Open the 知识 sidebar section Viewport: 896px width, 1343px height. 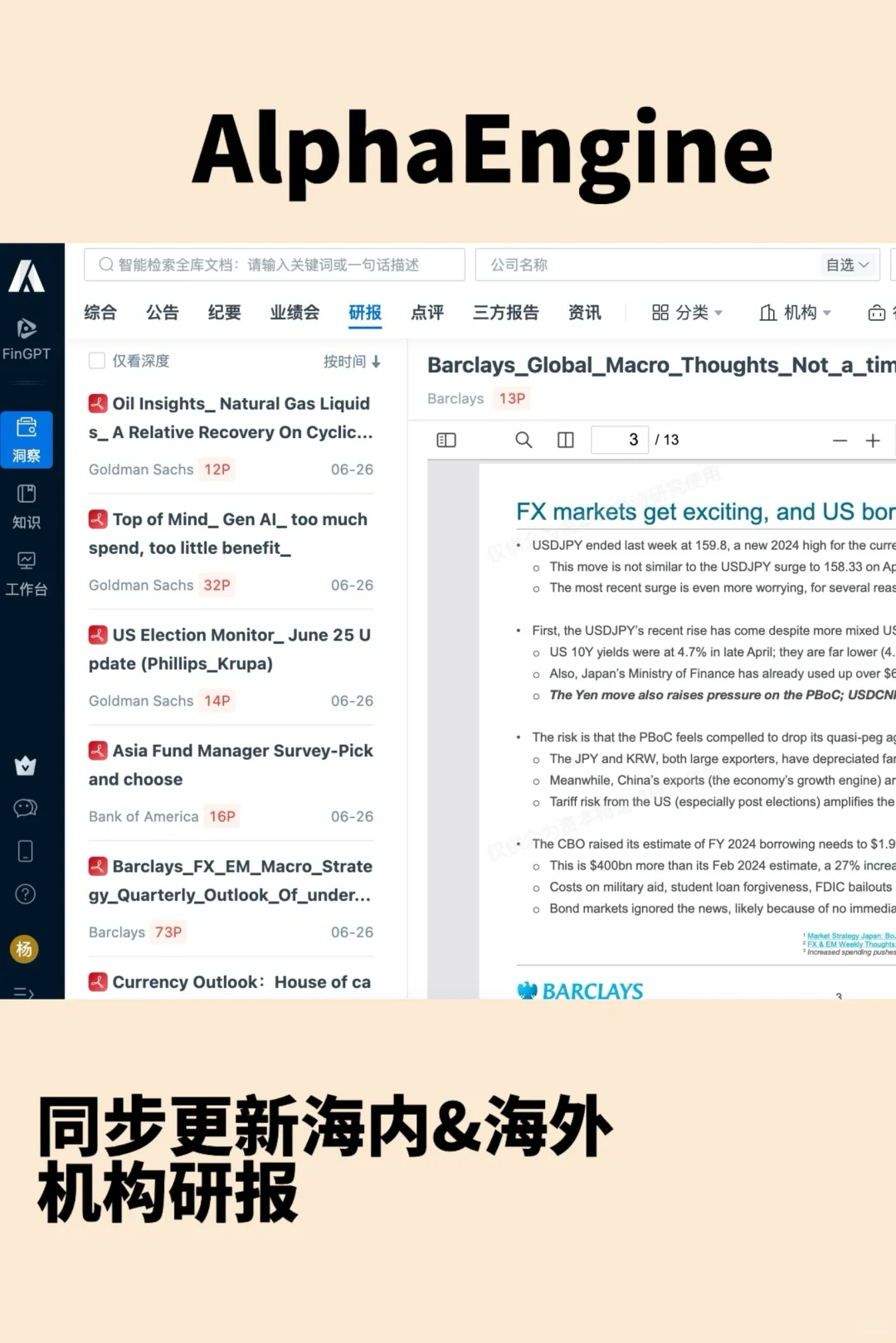27,507
